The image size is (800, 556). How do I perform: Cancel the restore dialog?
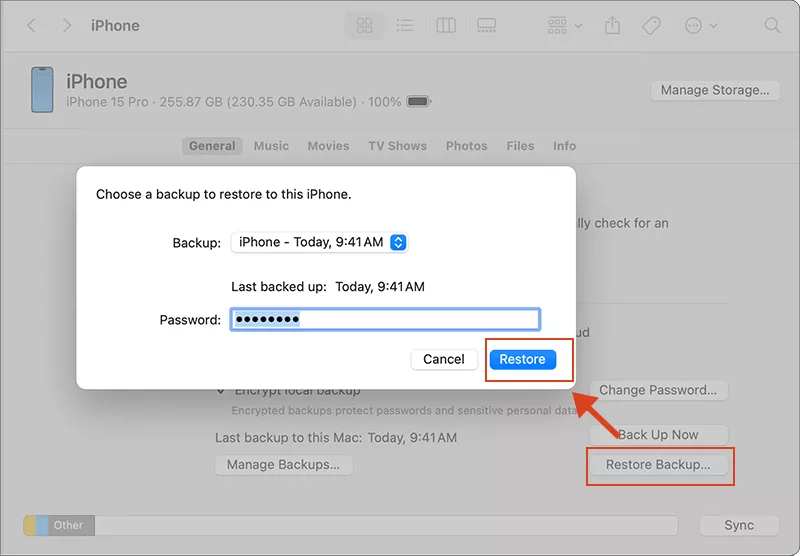[x=444, y=359]
